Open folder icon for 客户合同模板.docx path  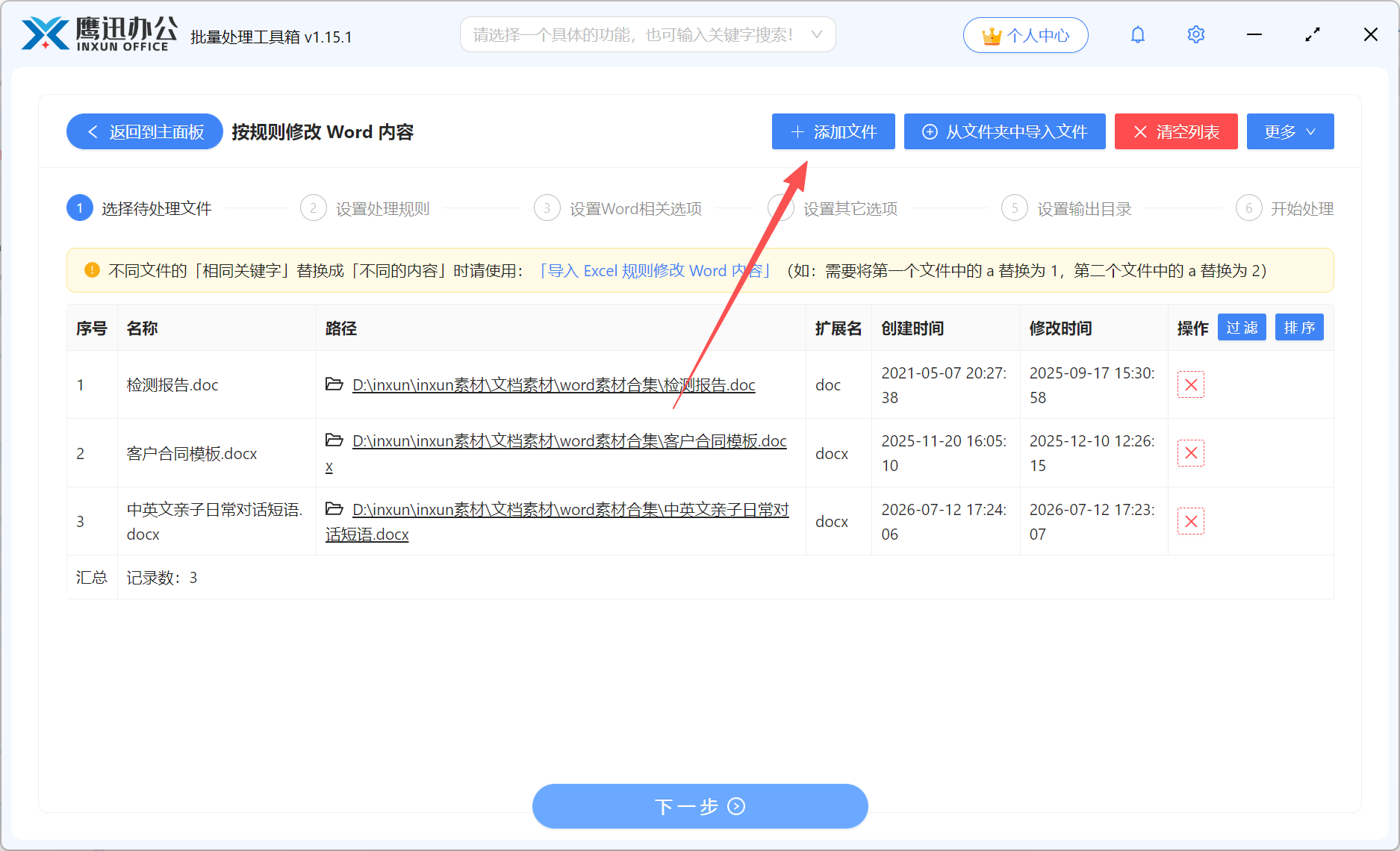334,440
